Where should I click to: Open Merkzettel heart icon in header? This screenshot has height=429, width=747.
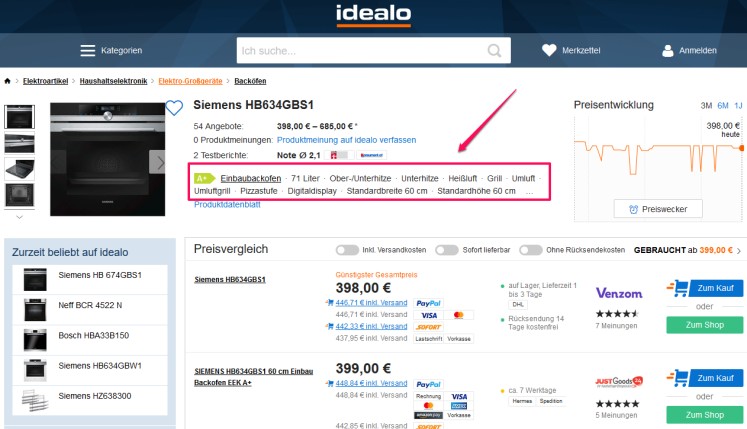(x=549, y=50)
